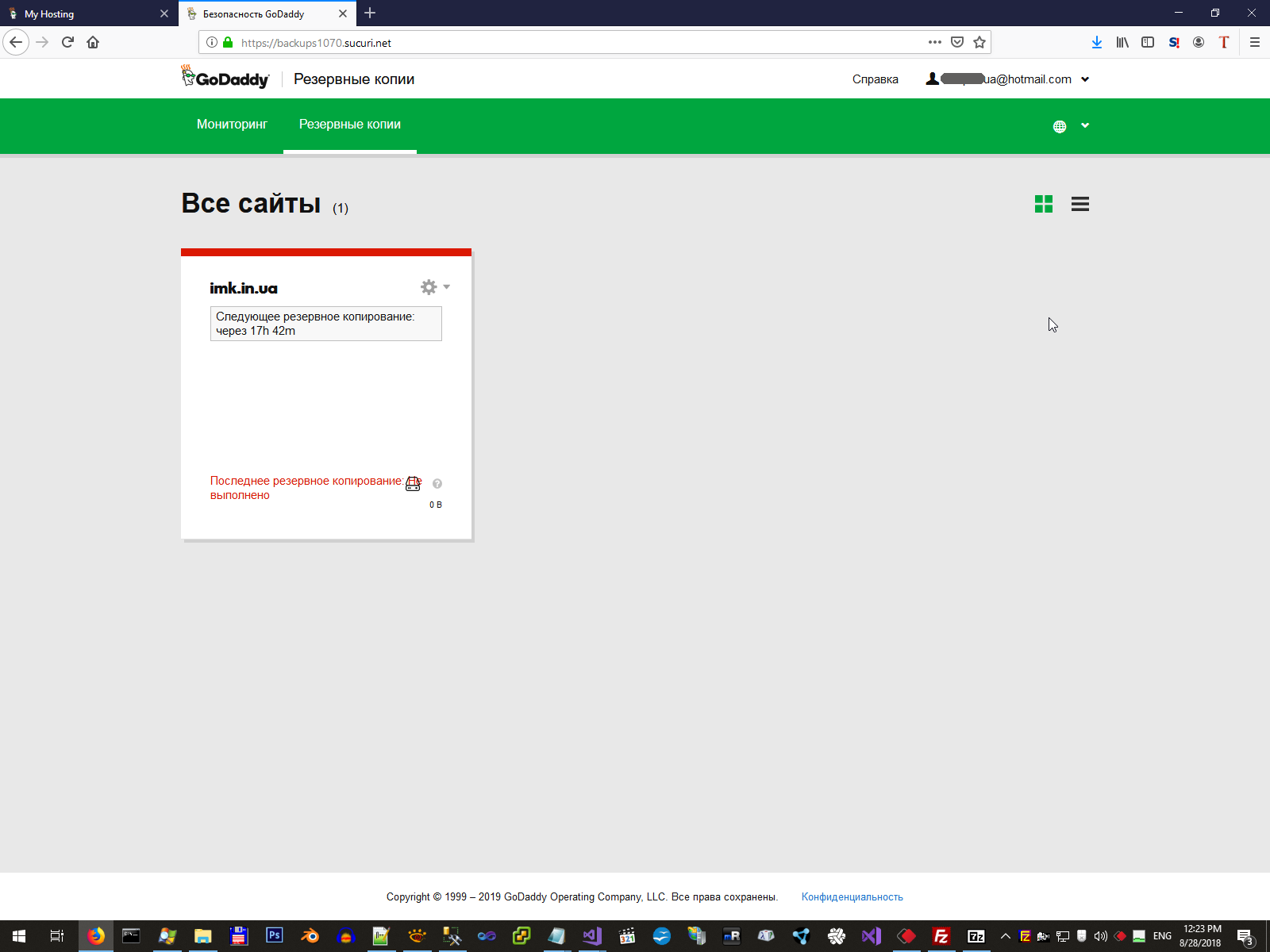Switch to list view of sites
Image resolution: width=1270 pixels, height=952 pixels.
pos(1080,204)
